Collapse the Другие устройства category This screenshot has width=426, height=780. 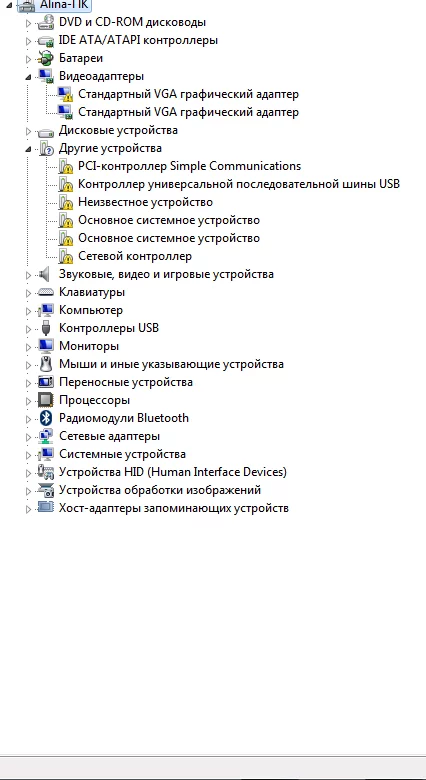(x=28, y=149)
